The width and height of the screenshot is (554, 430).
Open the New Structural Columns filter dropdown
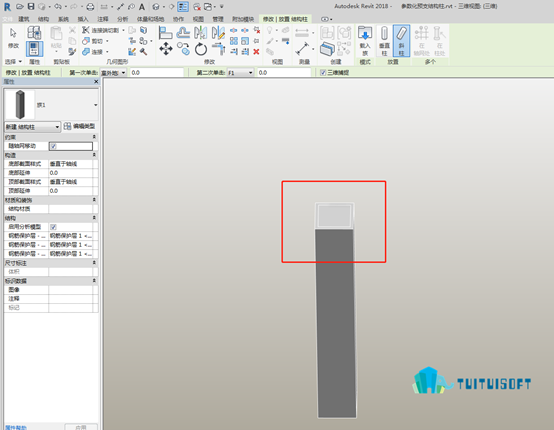pos(33,126)
